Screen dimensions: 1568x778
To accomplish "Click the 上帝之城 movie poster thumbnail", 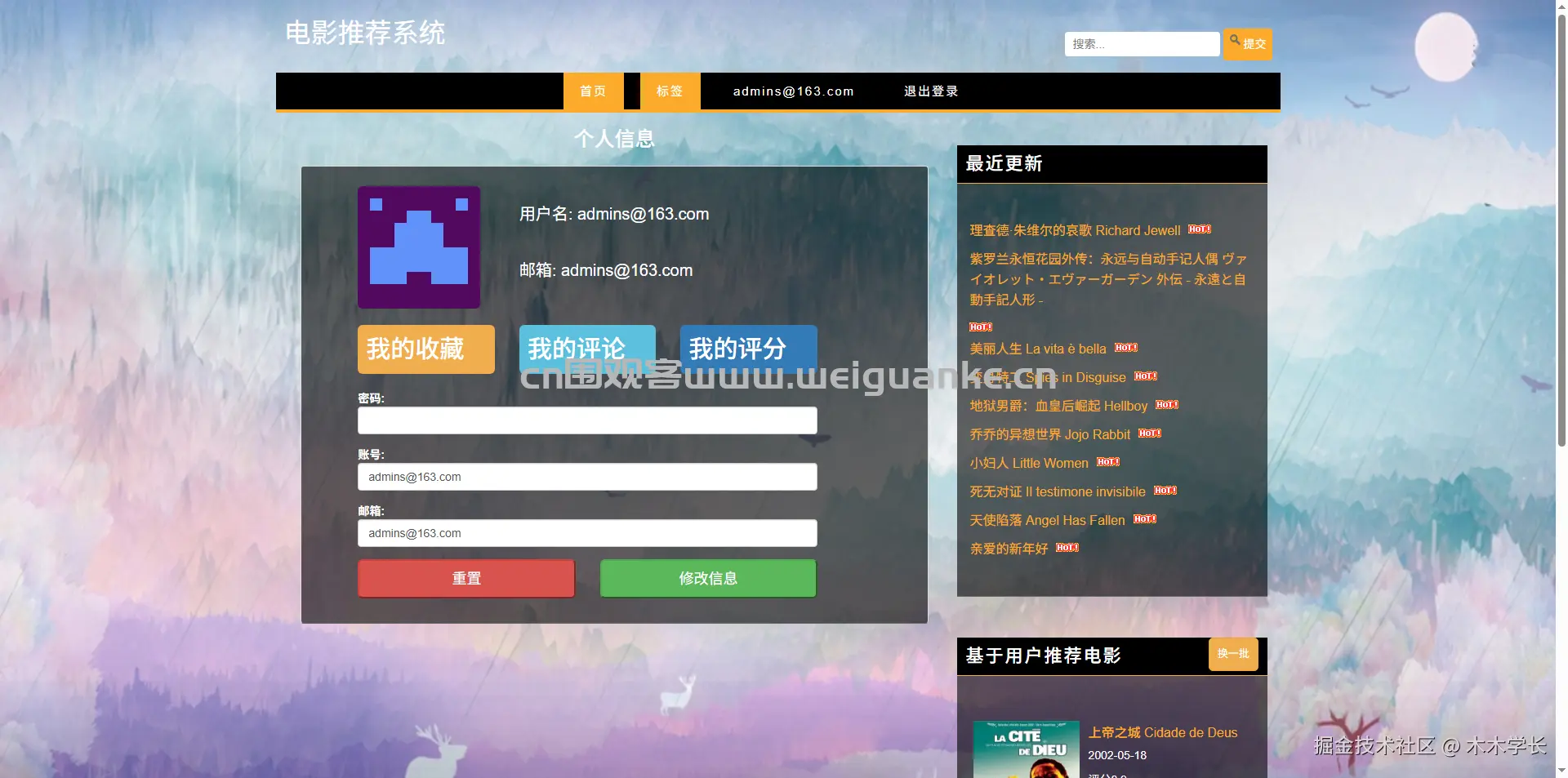I will pos(1026,748).
